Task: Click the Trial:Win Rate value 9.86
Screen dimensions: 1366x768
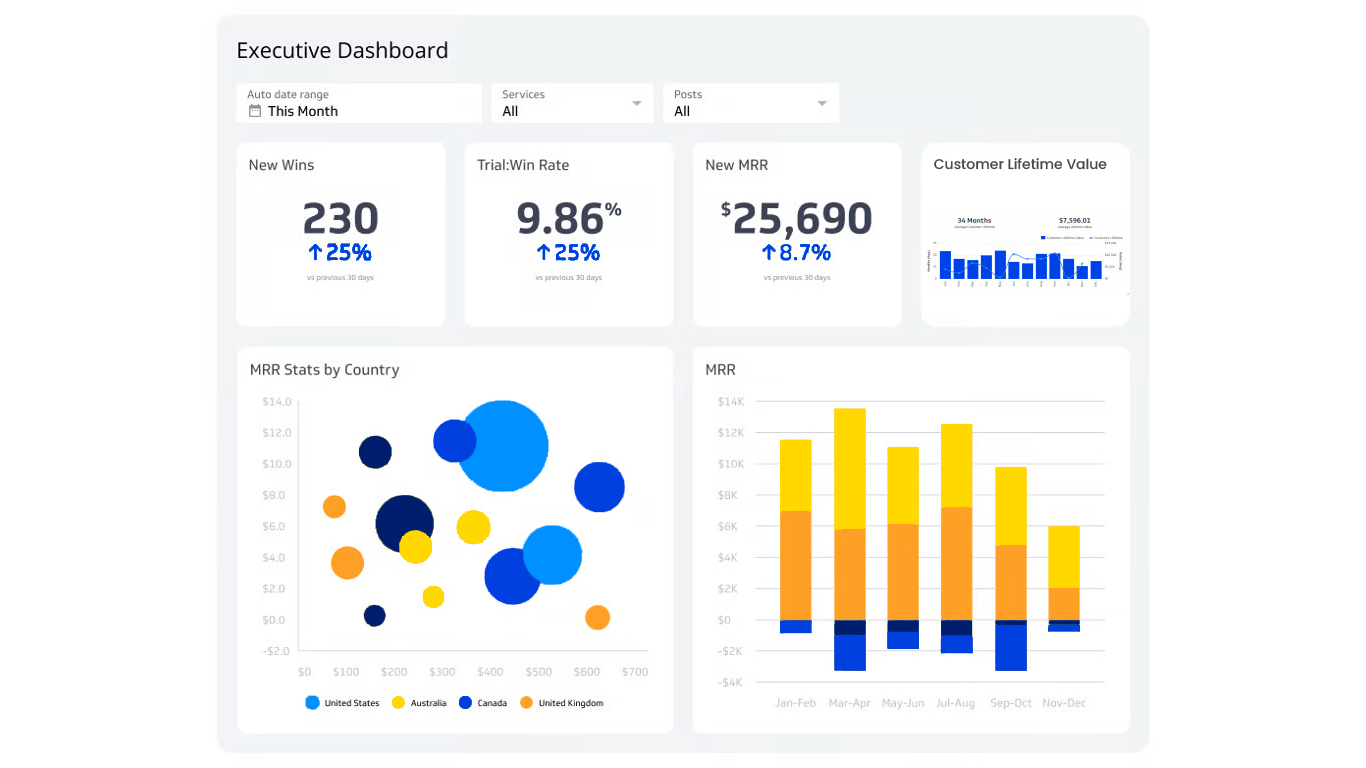Action: (x=561, y=219)
